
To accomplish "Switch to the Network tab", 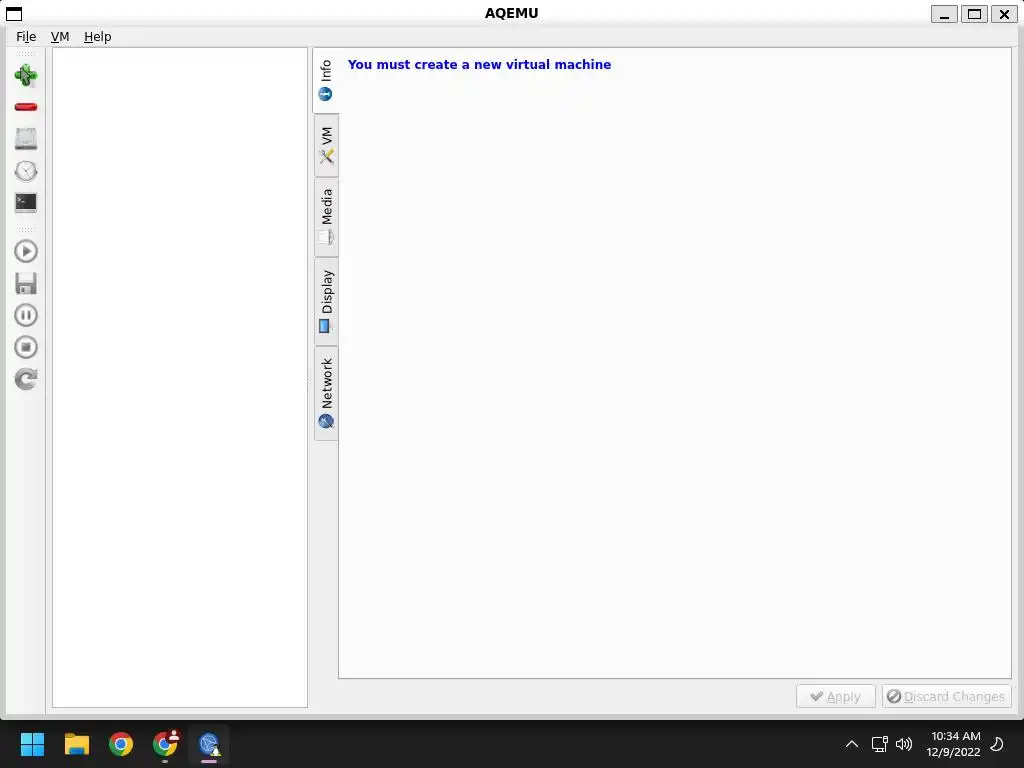I will point(326,393).
